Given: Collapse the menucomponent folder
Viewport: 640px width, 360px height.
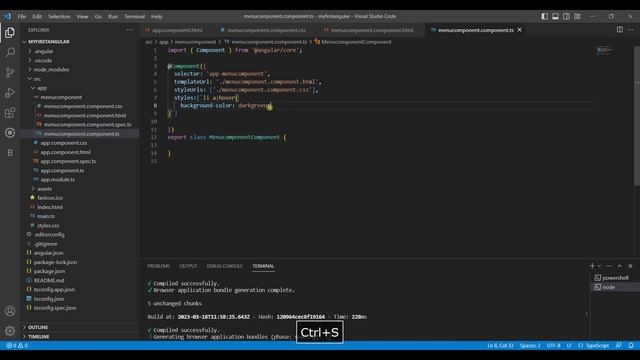Looking at the screenshot, I should pos(61,97).
